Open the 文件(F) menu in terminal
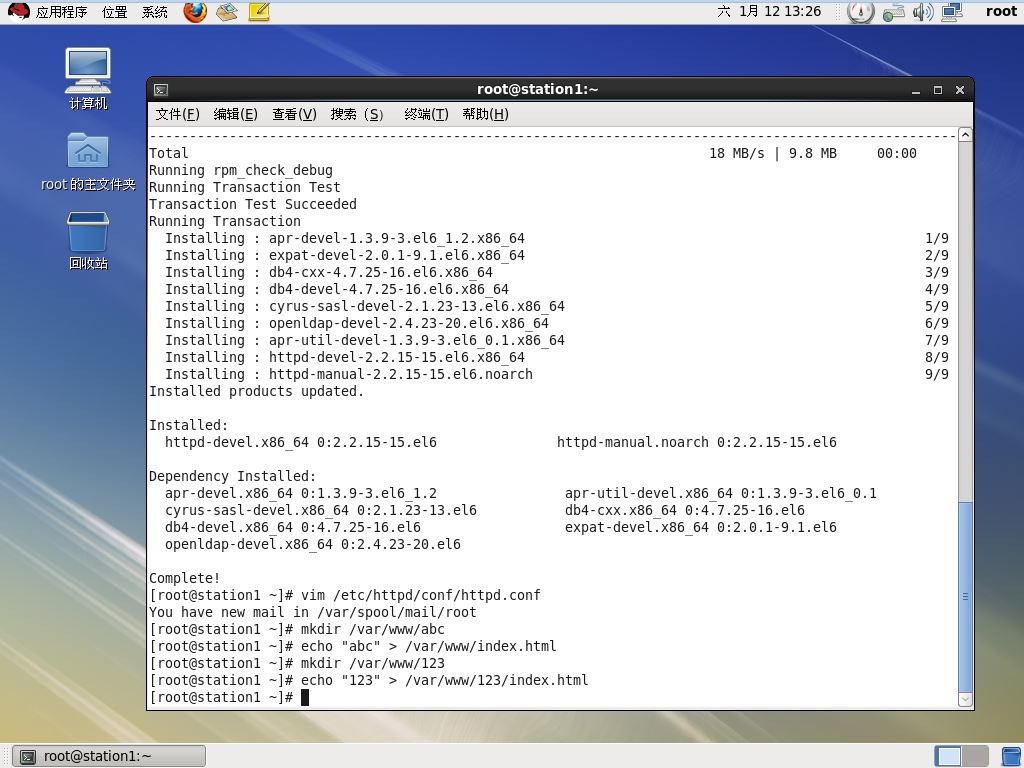 point(178,114)
